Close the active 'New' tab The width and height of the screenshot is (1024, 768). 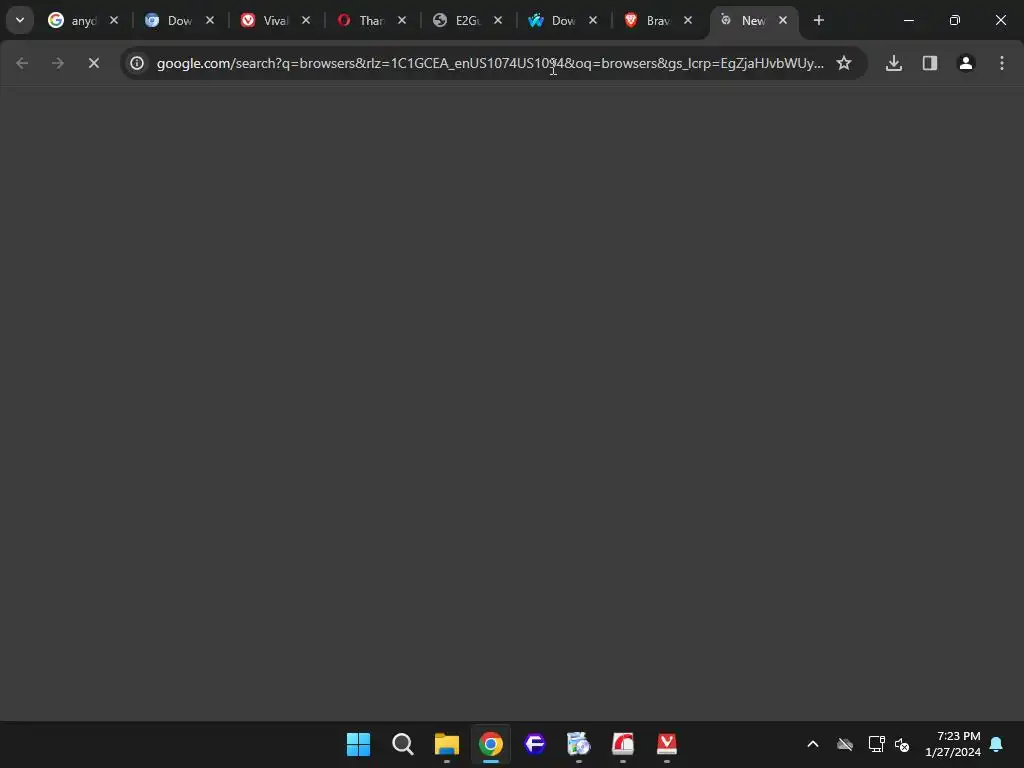pyautogui.click(x=783, y=20)
